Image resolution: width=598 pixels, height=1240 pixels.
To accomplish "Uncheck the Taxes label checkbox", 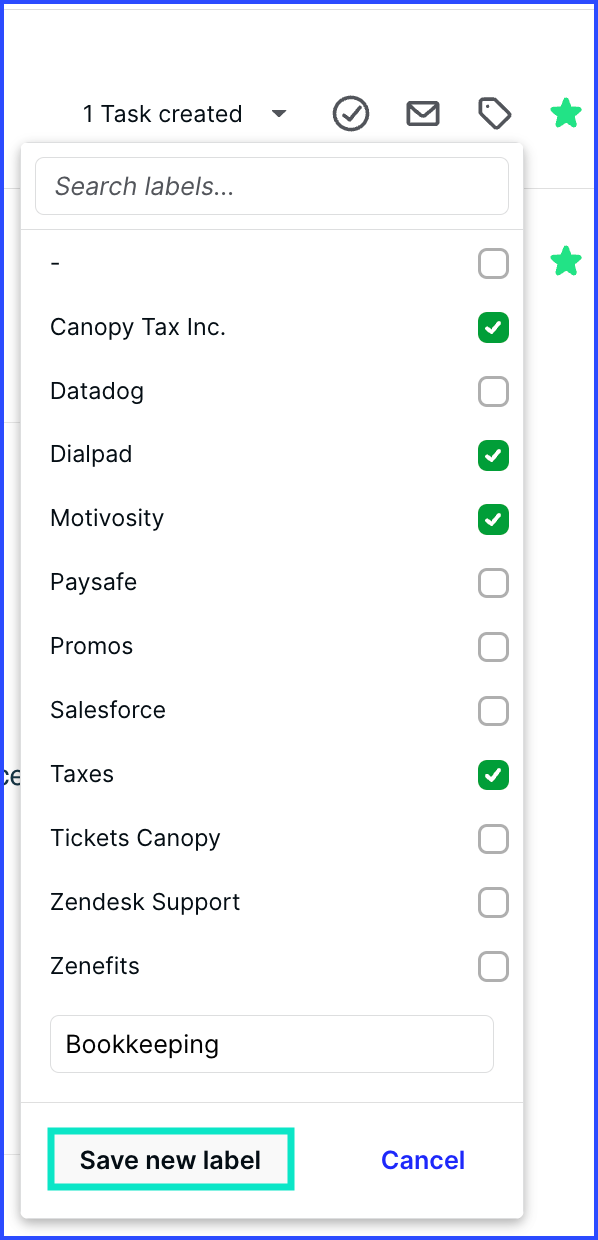I will (x=493, y=775).
